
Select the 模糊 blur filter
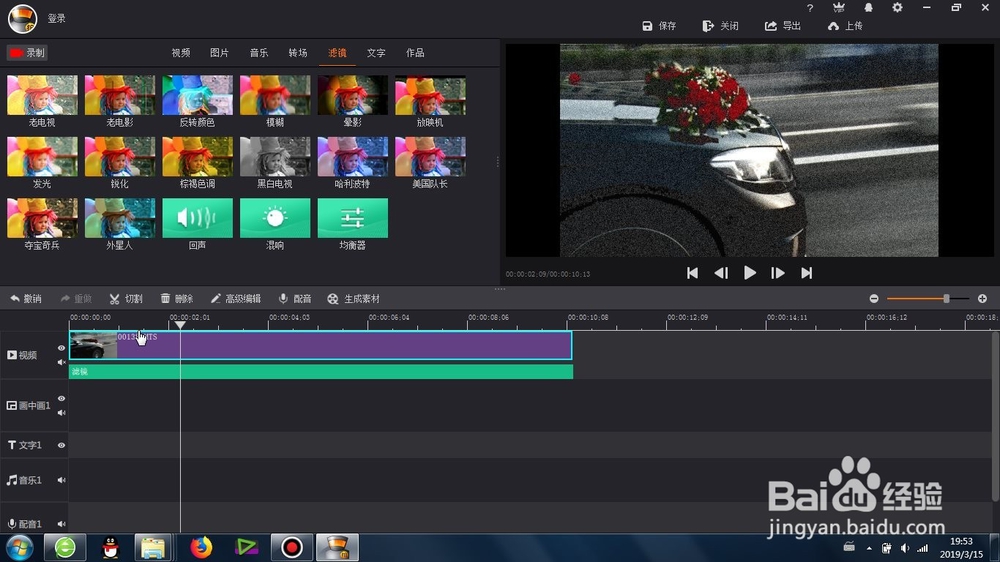point(275,95)
